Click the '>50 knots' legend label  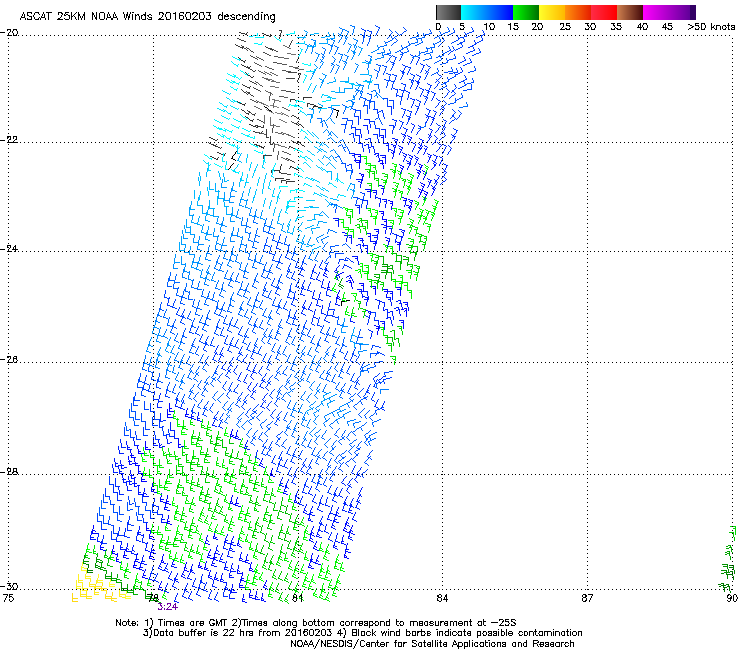[711, 27]
